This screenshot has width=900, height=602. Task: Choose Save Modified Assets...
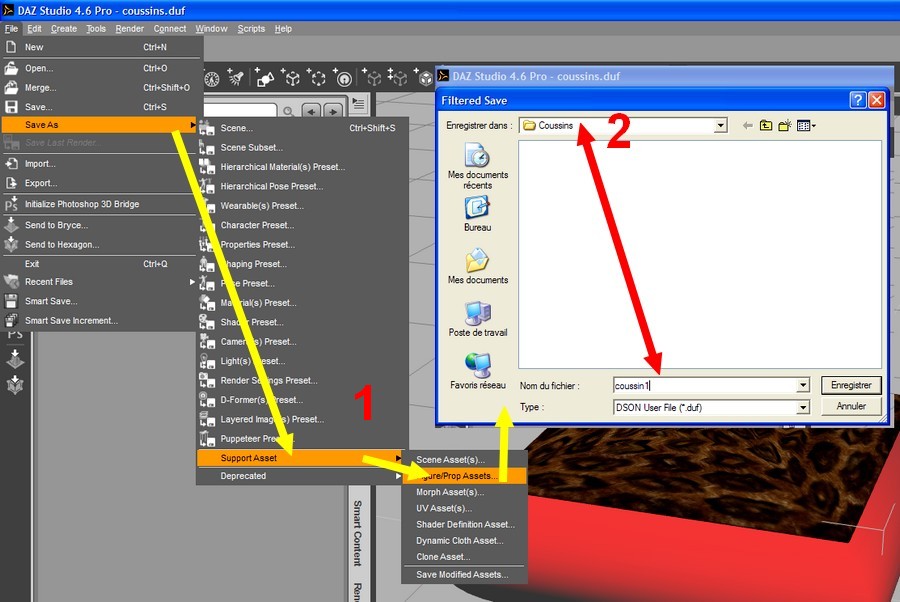click(464, 574)
